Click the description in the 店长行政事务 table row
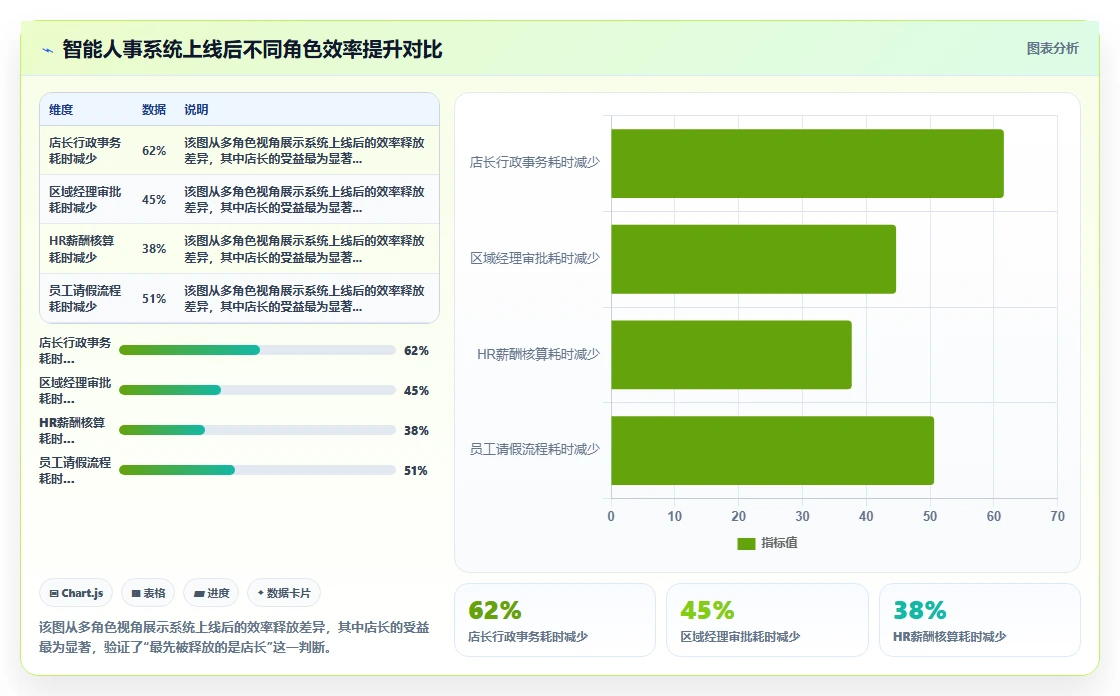Screen dimensions: 1120x696 click(304, 151)
